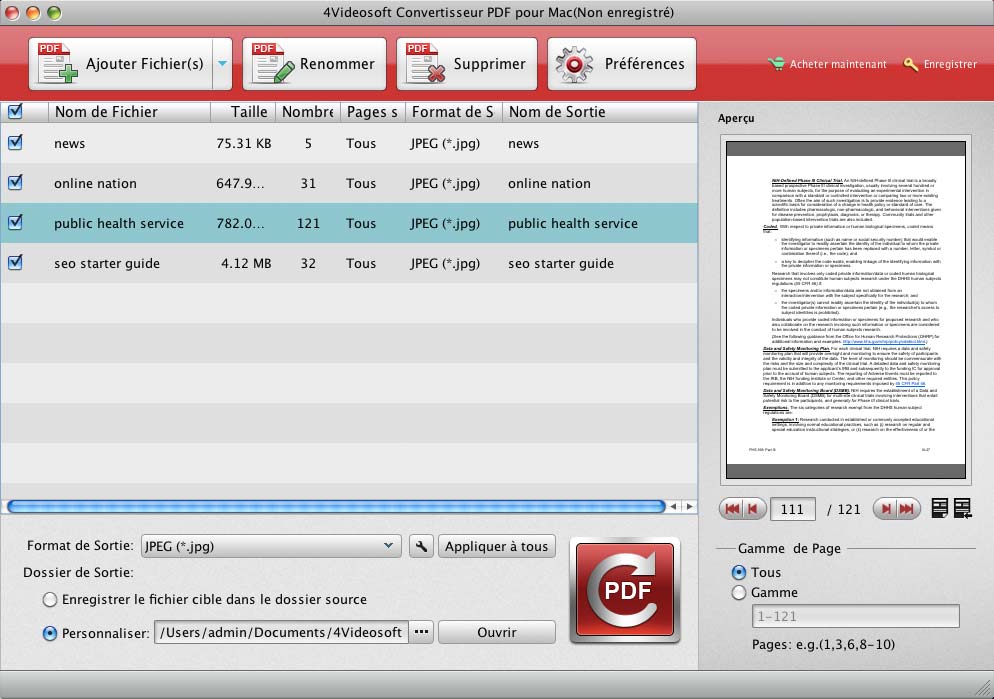Screen dimensions: 994x699
Task: Toggle the seo starter guide checkbox
Action: click(x=15, y=263)
